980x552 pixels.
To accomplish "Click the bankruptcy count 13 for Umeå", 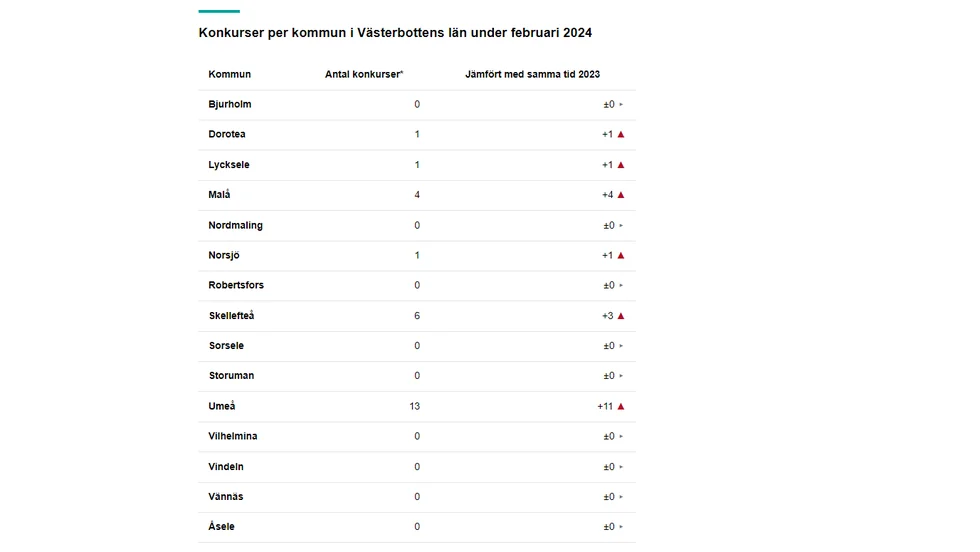I will tap(415, 406).
